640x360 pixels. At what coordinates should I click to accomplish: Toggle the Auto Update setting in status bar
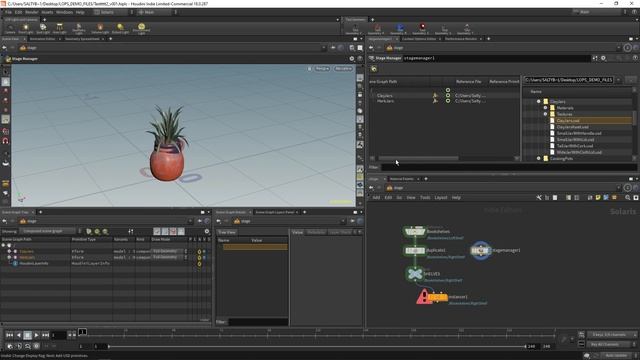coord(616,356)
